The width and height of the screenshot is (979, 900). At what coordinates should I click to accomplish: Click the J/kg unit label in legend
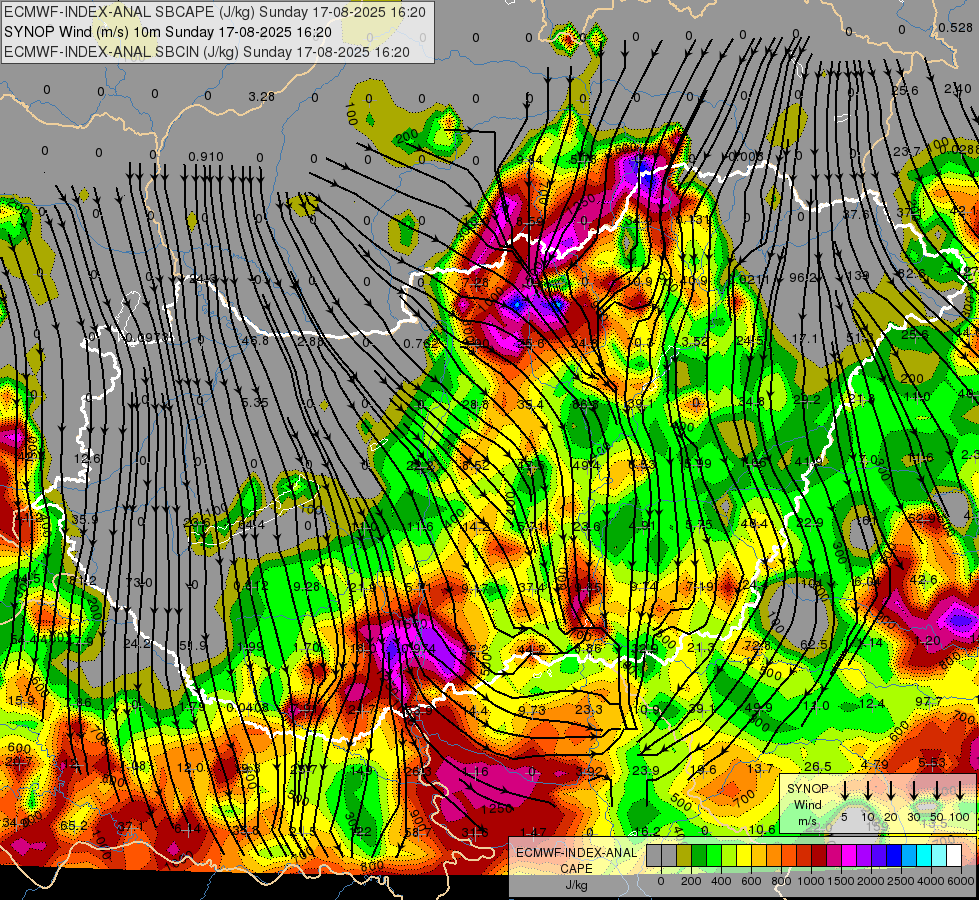(x=576, y=885)
